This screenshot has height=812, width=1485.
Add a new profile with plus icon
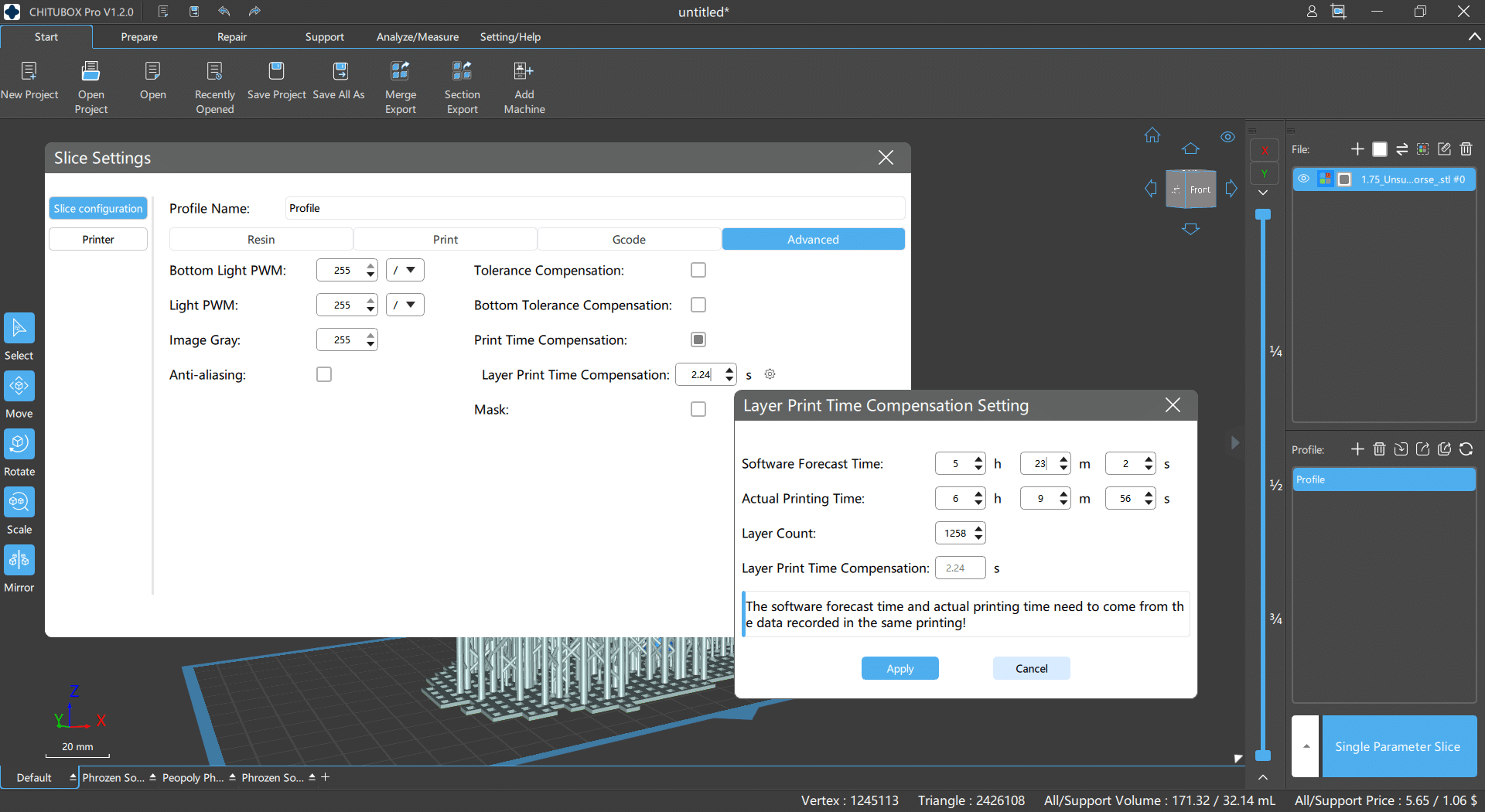[x=1357, y=449]
